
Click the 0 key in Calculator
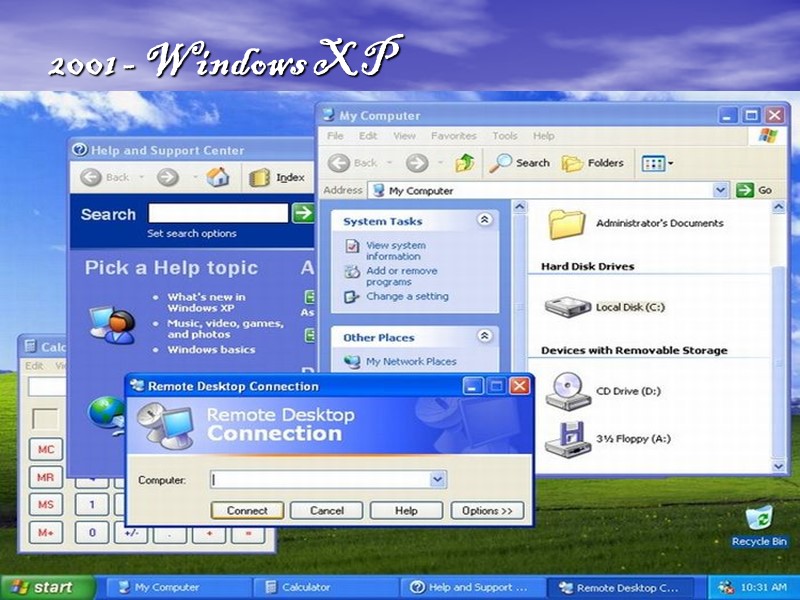92,533
